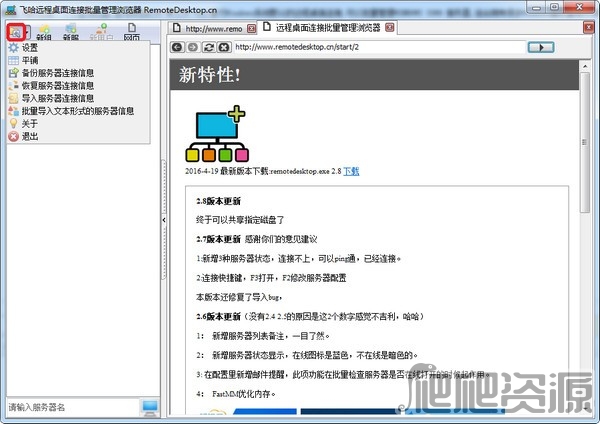Click the 2.8版本更新 heading text
This screenshot has height=424, width=600.
[x=218, y=201]
